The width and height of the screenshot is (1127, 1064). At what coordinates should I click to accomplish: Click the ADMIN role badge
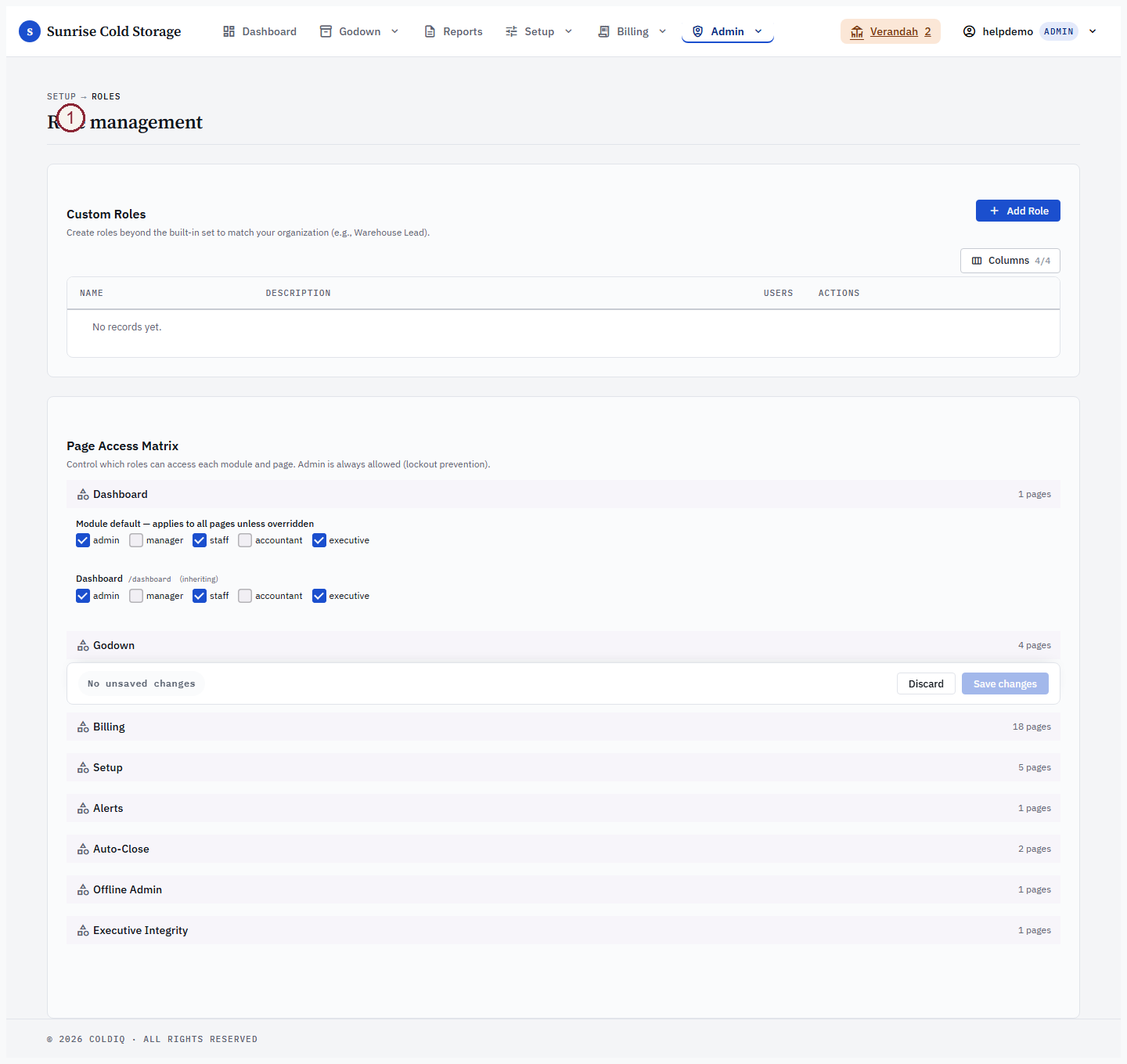click(x=1059, y=31)
